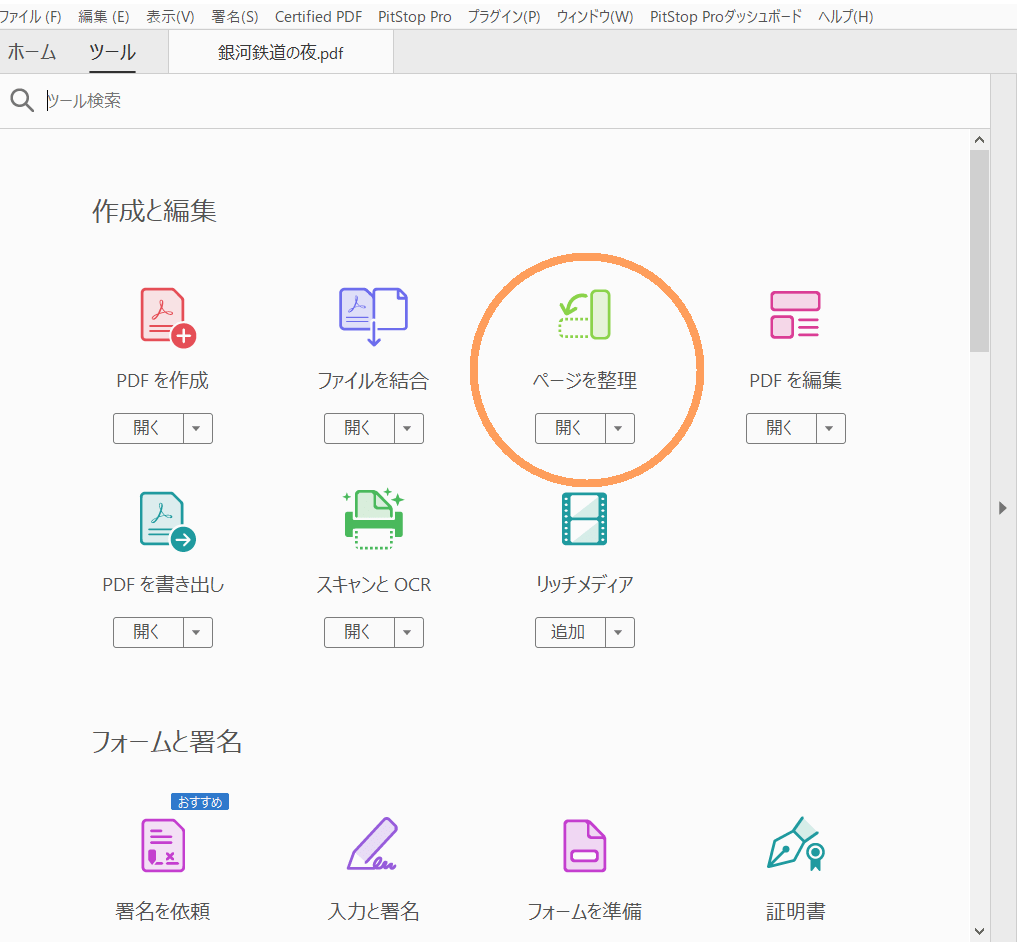Screen dimensions: 1017x942
Task: Click the 入力と署名 pen icon
Action: coord(372,843)
